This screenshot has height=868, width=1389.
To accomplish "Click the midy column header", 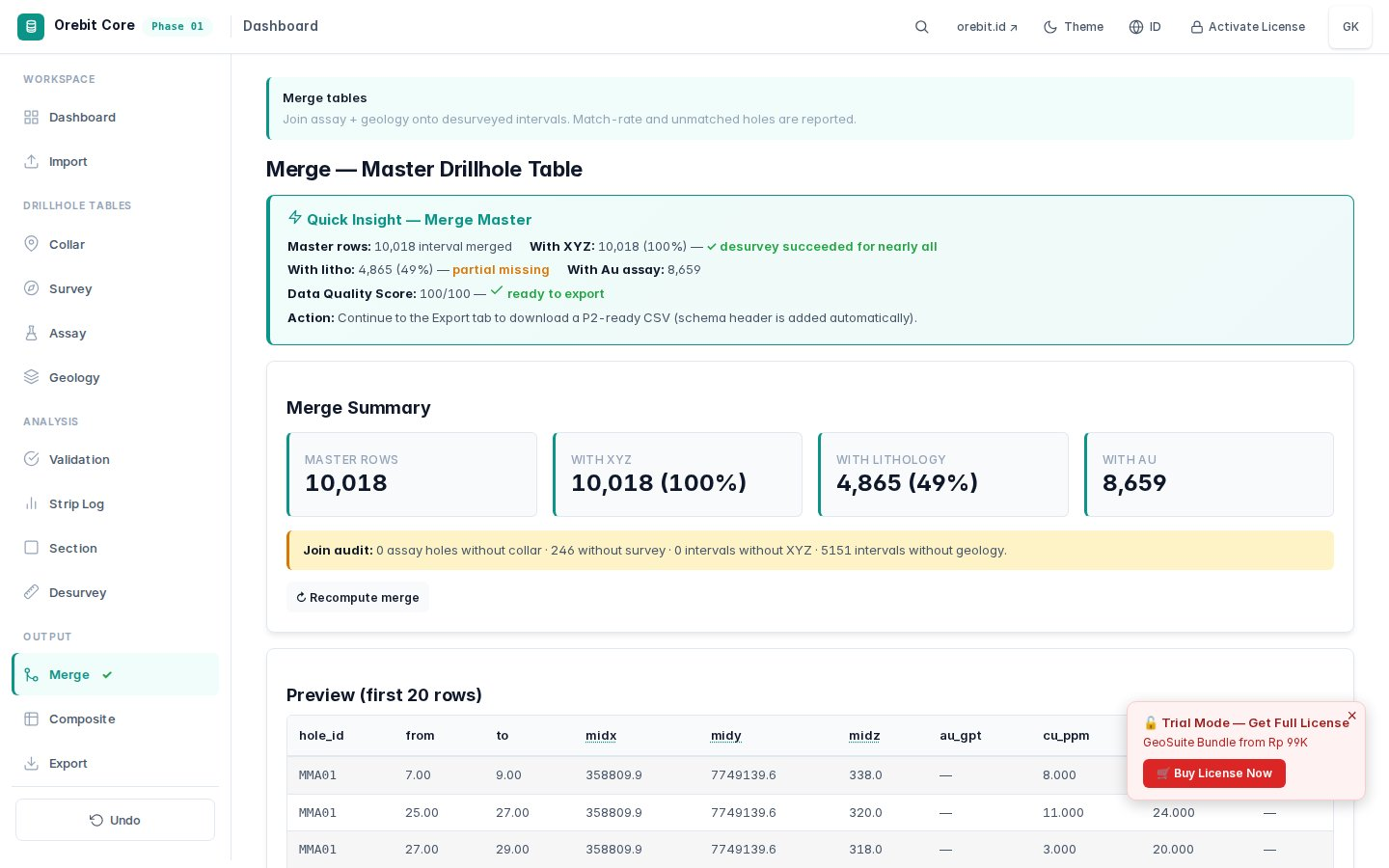I will 726,736.
